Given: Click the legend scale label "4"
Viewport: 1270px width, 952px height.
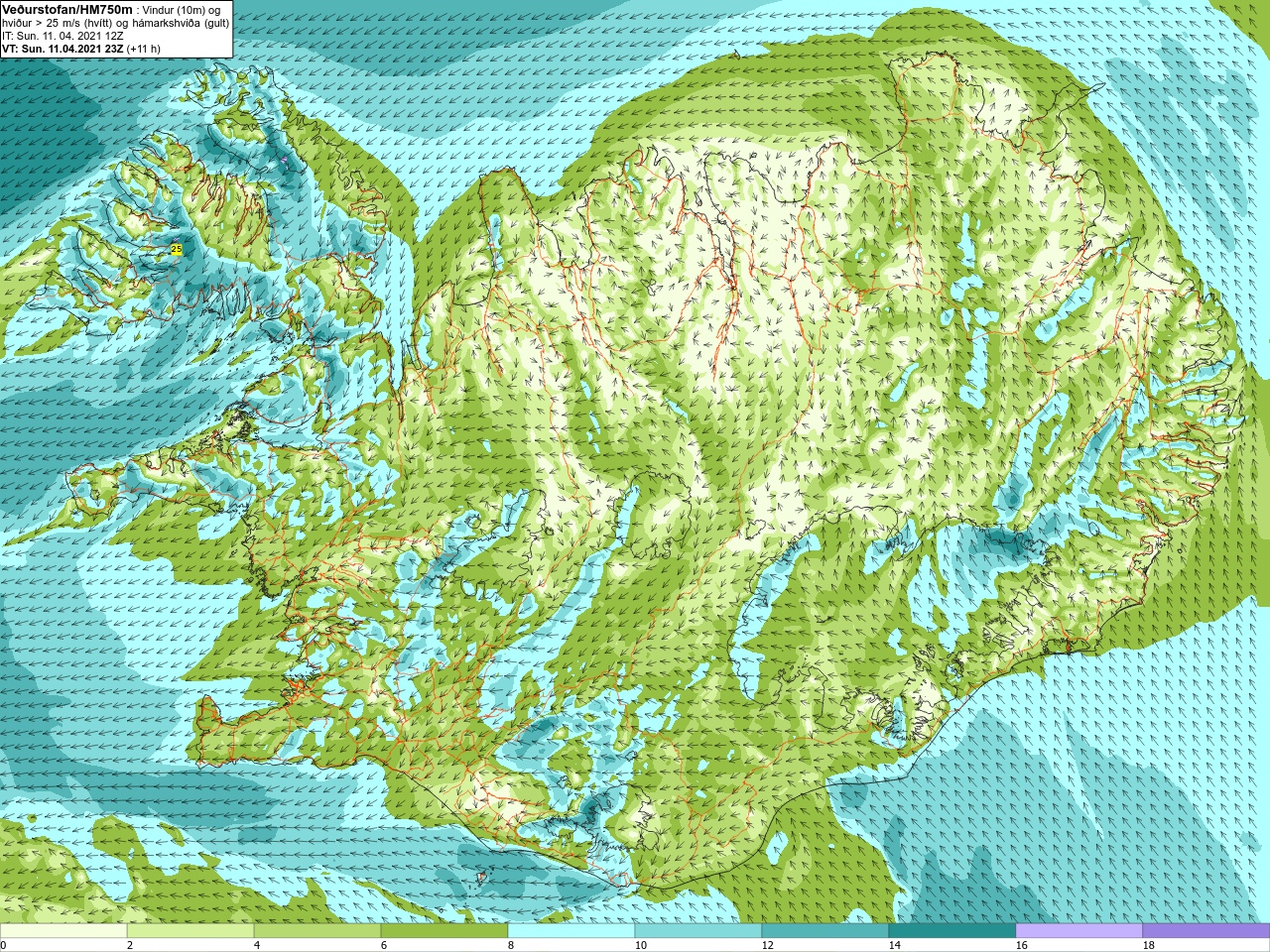Looking at the screenshot, I should tap(257, 945).
